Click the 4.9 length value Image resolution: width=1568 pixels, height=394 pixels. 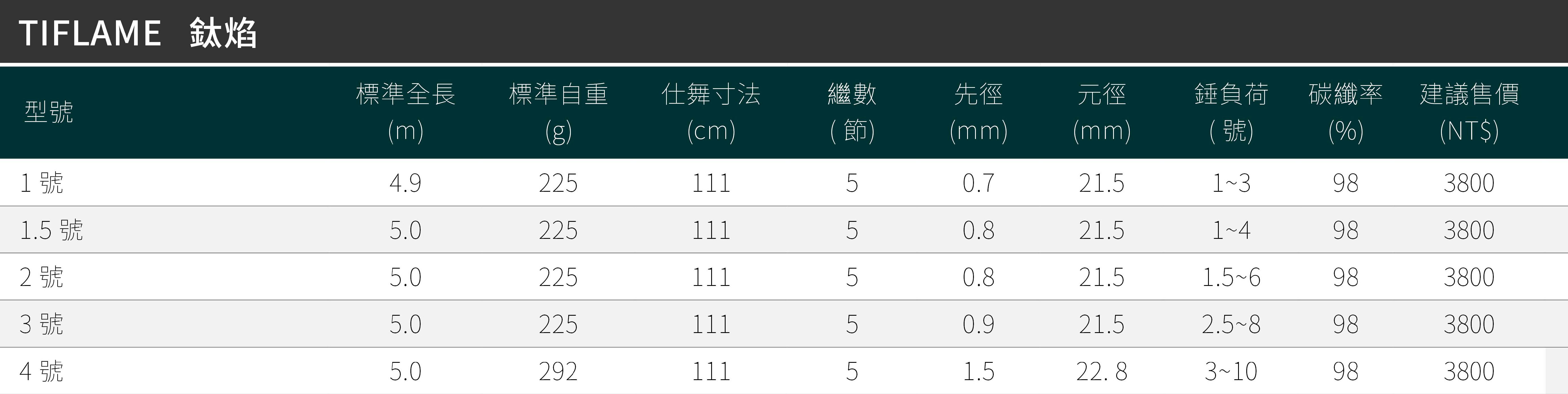[405, 183]
